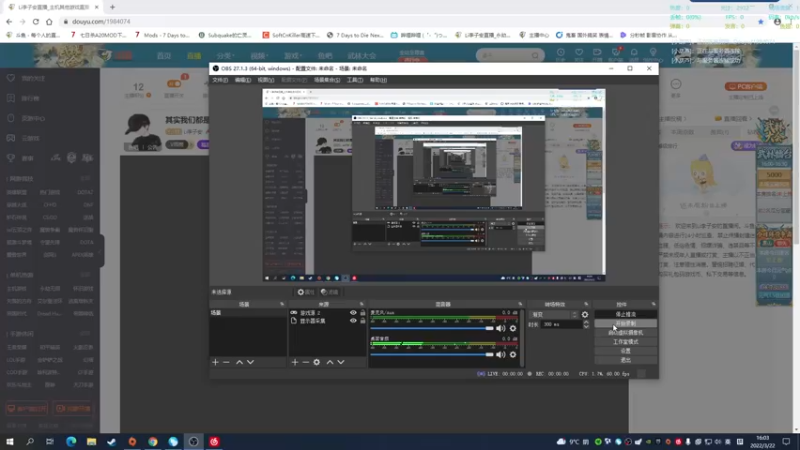Screen dimensions: 800x450
Task: Click the OBS preview canvas
Action: (x=434, y=185)
